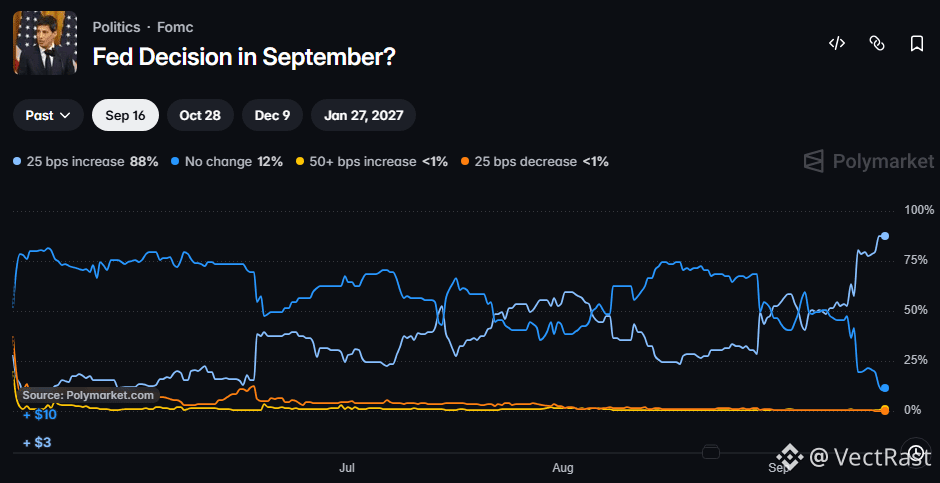Screen dimensions: 940x483
Task: Toggle the No change legend series
Action: 227,162
